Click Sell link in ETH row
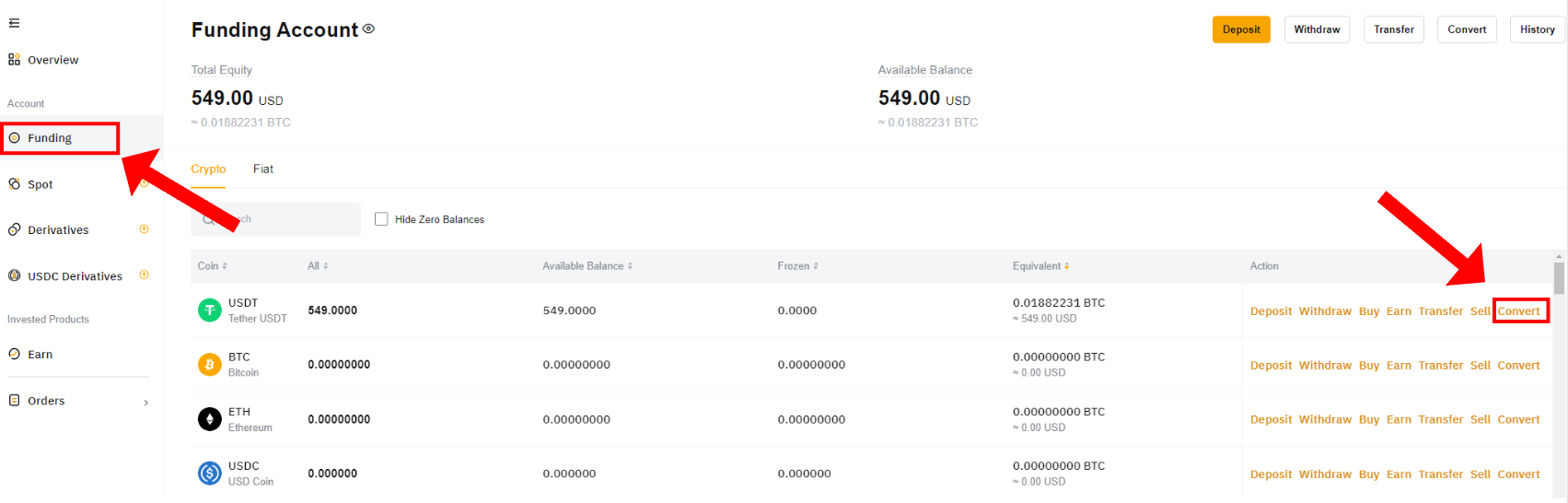 1481,420
